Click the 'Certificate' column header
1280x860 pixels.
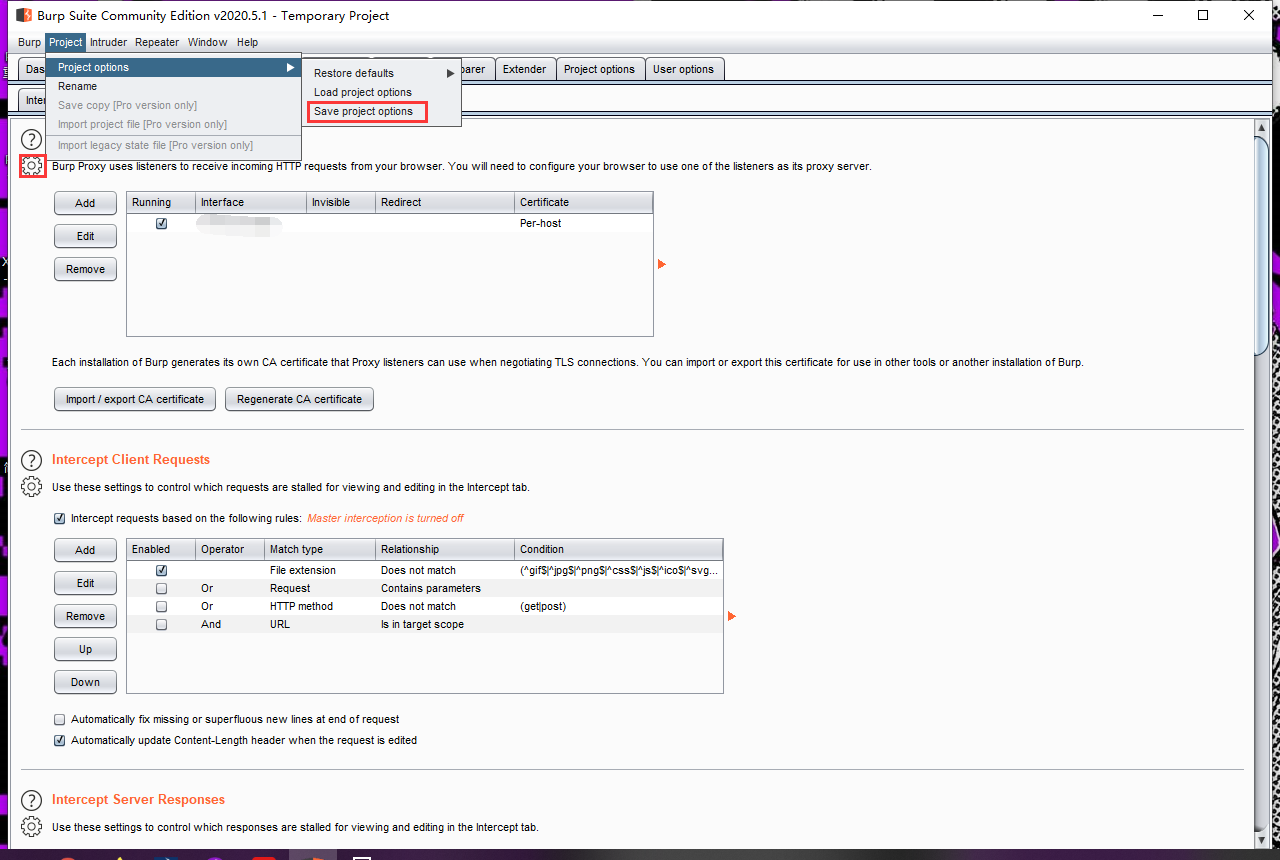pos(584,202)
